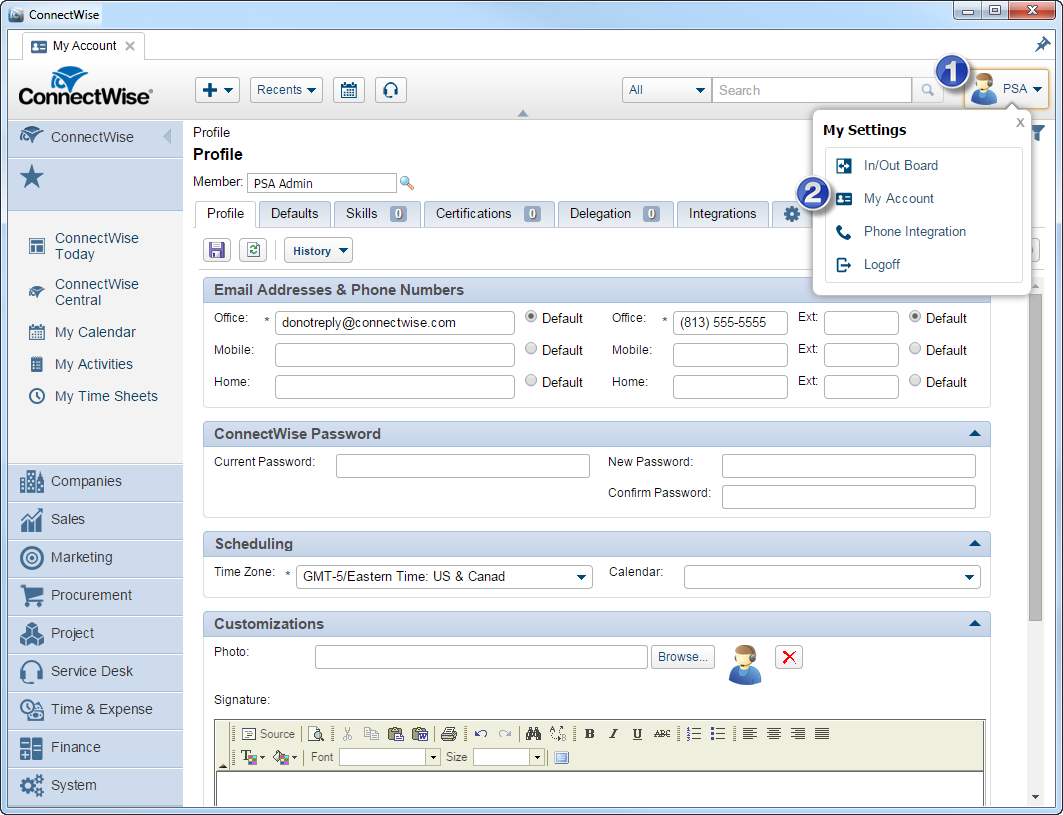The image size is (1063, 815).
Task: Click the global Search field
Action: (811, 90)
